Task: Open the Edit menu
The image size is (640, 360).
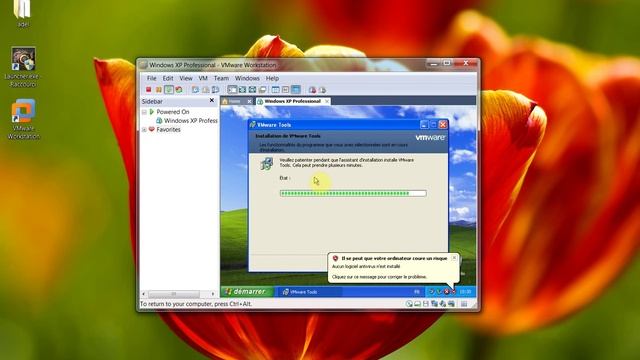Action: tap(168, 78)
